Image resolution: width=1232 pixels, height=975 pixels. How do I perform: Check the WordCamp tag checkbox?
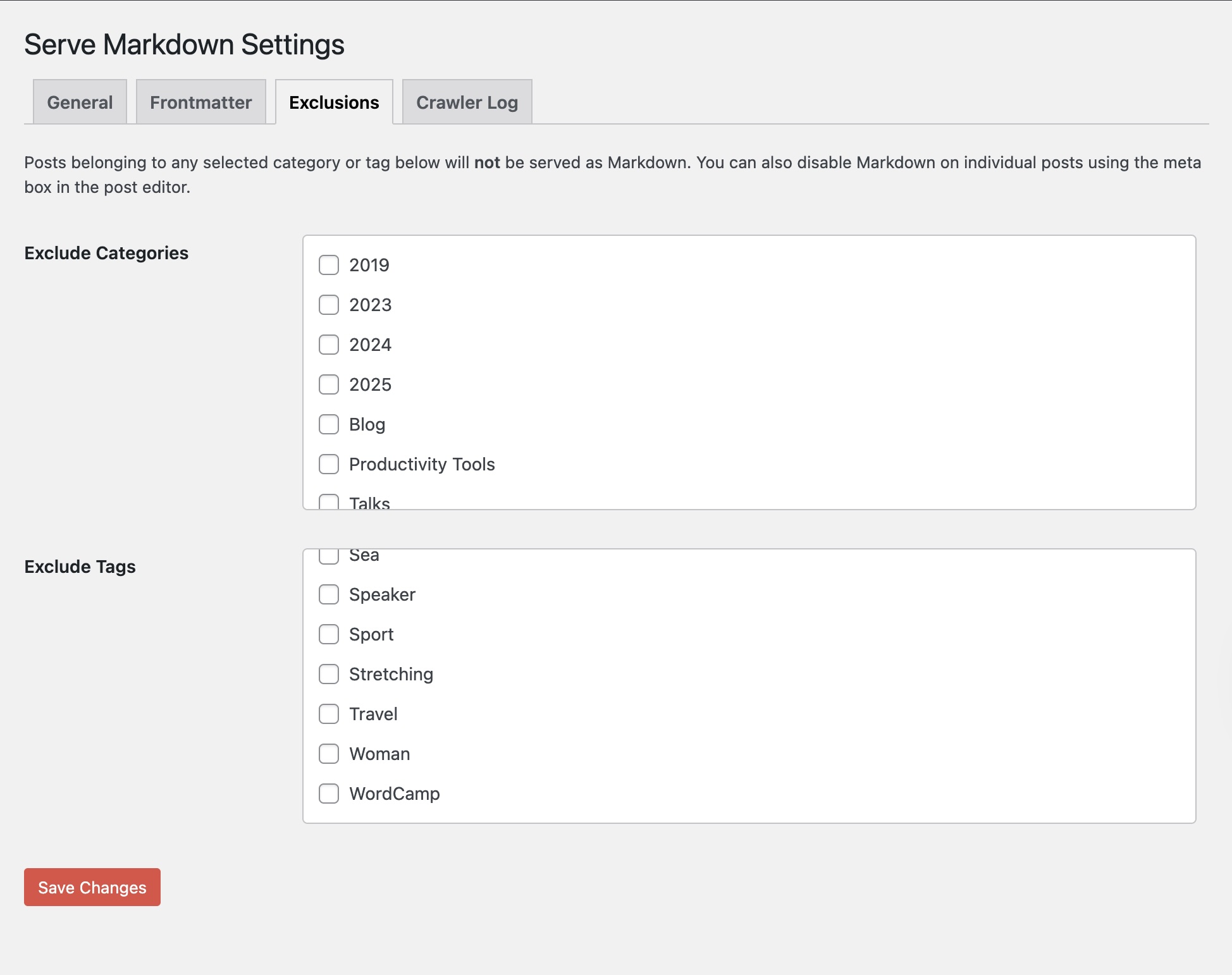coord(329,794)
